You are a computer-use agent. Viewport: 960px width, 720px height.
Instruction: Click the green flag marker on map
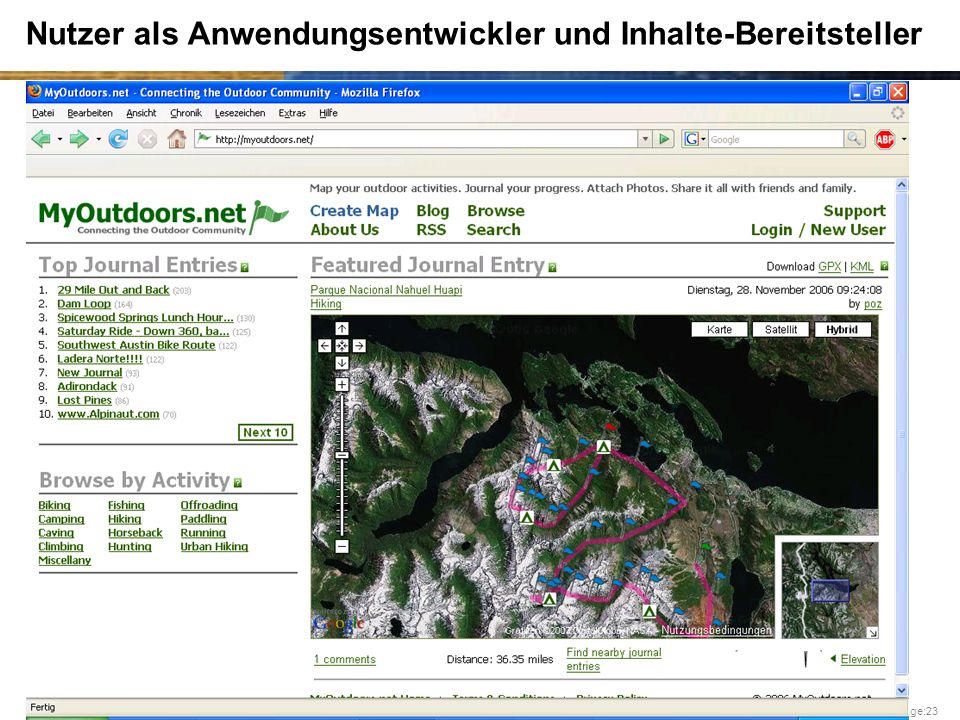(707, 546)
